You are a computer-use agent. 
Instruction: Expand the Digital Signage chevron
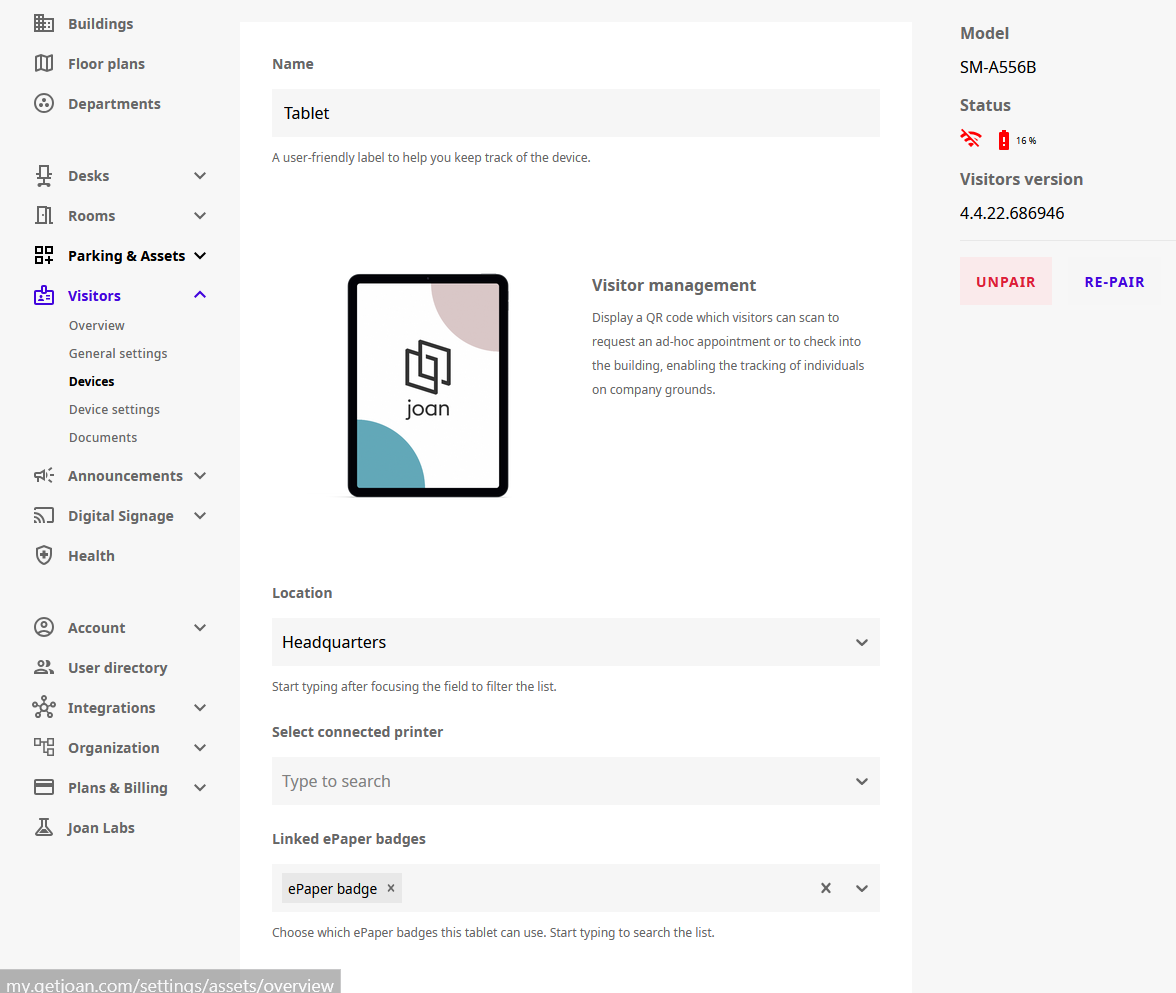[x=200, y=515]
